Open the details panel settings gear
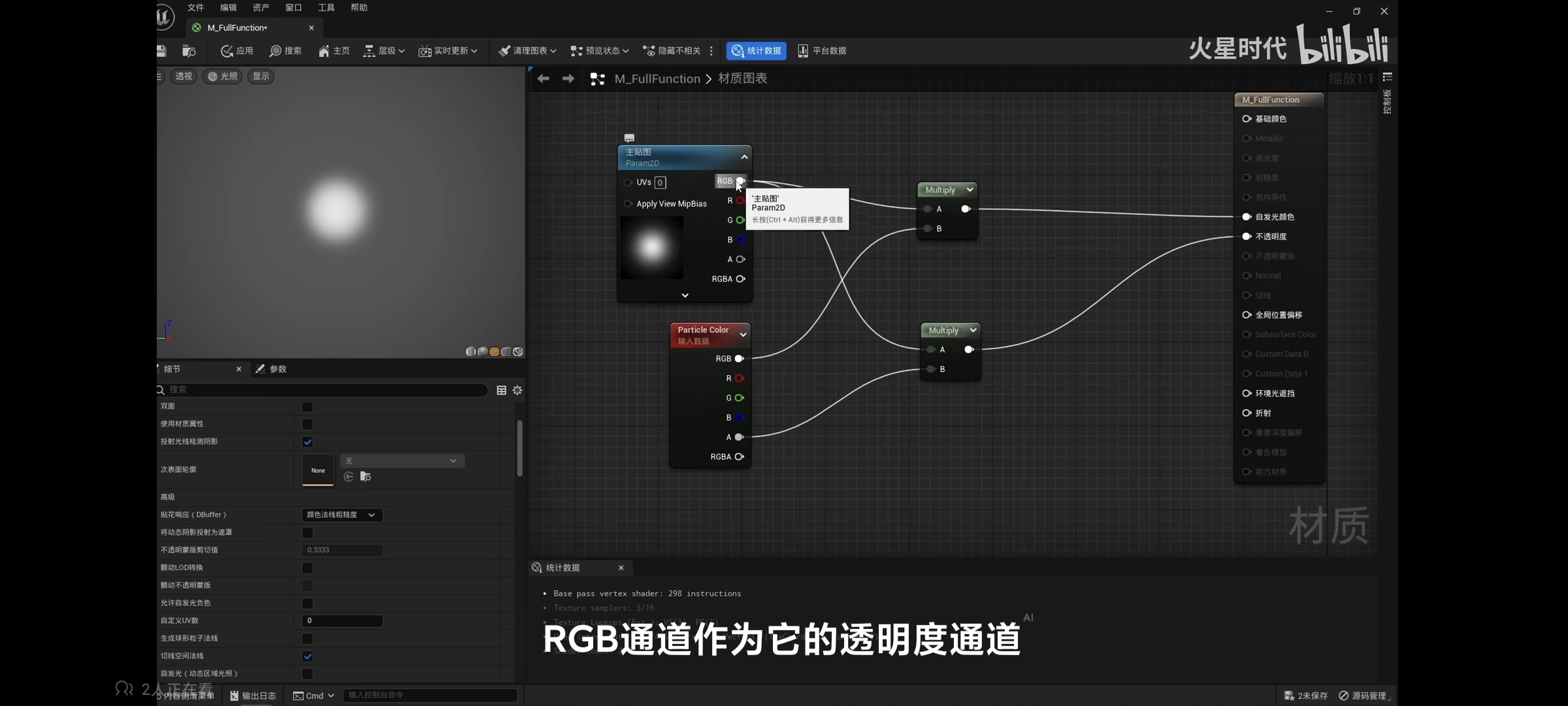The width and height of the screenshot is (1568, 706). 517,390
